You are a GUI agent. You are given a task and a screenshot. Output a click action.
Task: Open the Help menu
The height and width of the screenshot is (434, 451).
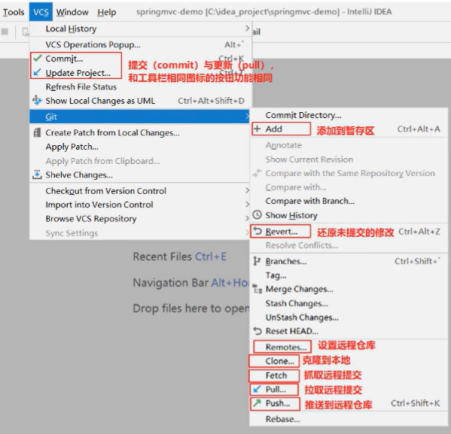click(x=107, y=12)
